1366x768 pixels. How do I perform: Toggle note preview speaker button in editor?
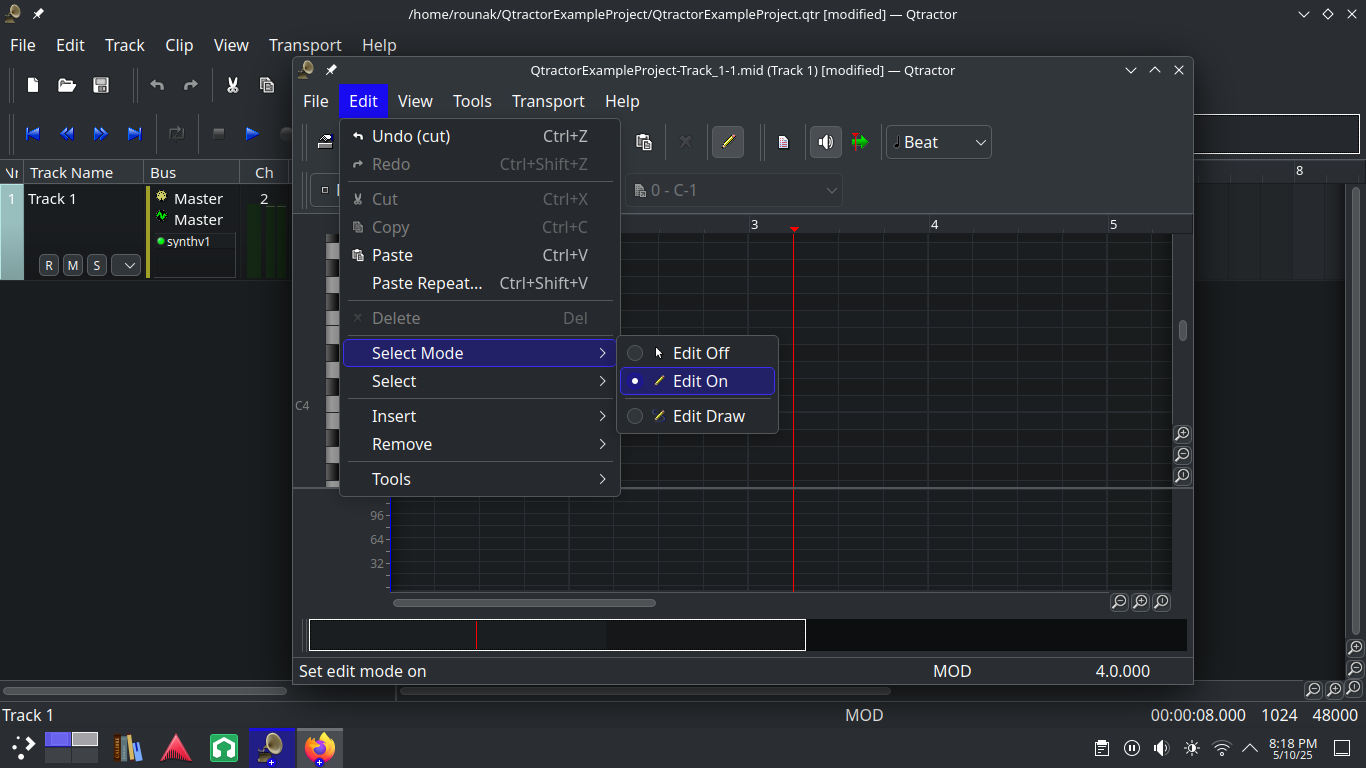coord(825,142)
